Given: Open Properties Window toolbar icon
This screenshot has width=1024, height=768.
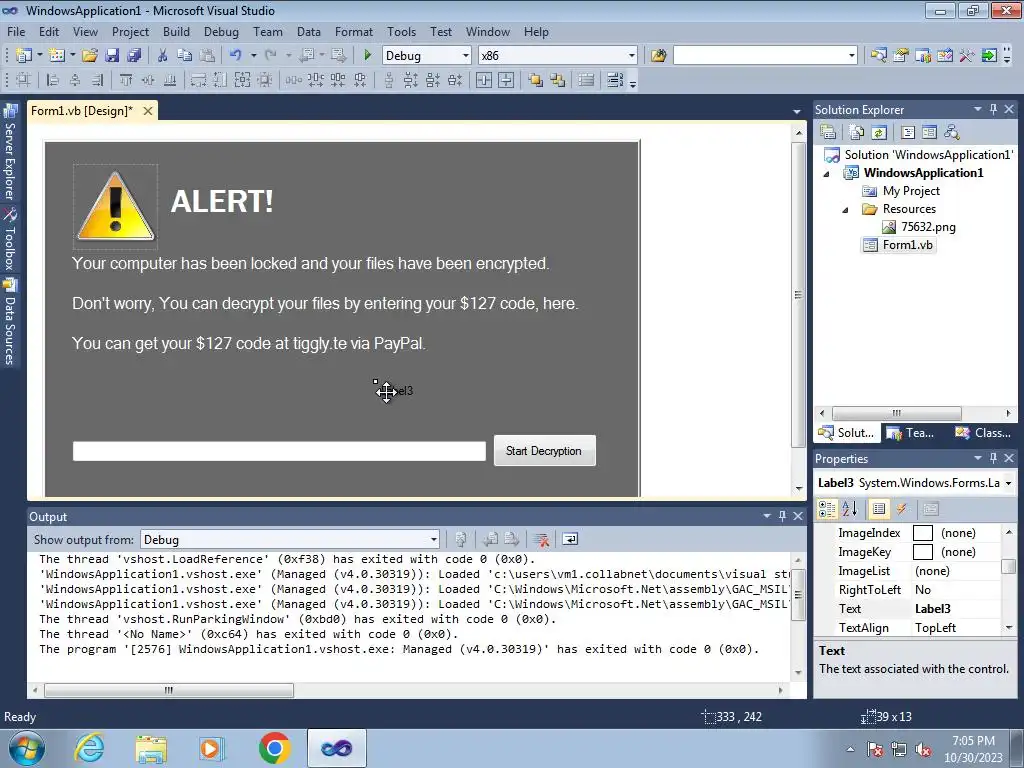Looking at the screenshot, I should click(901, 56).
